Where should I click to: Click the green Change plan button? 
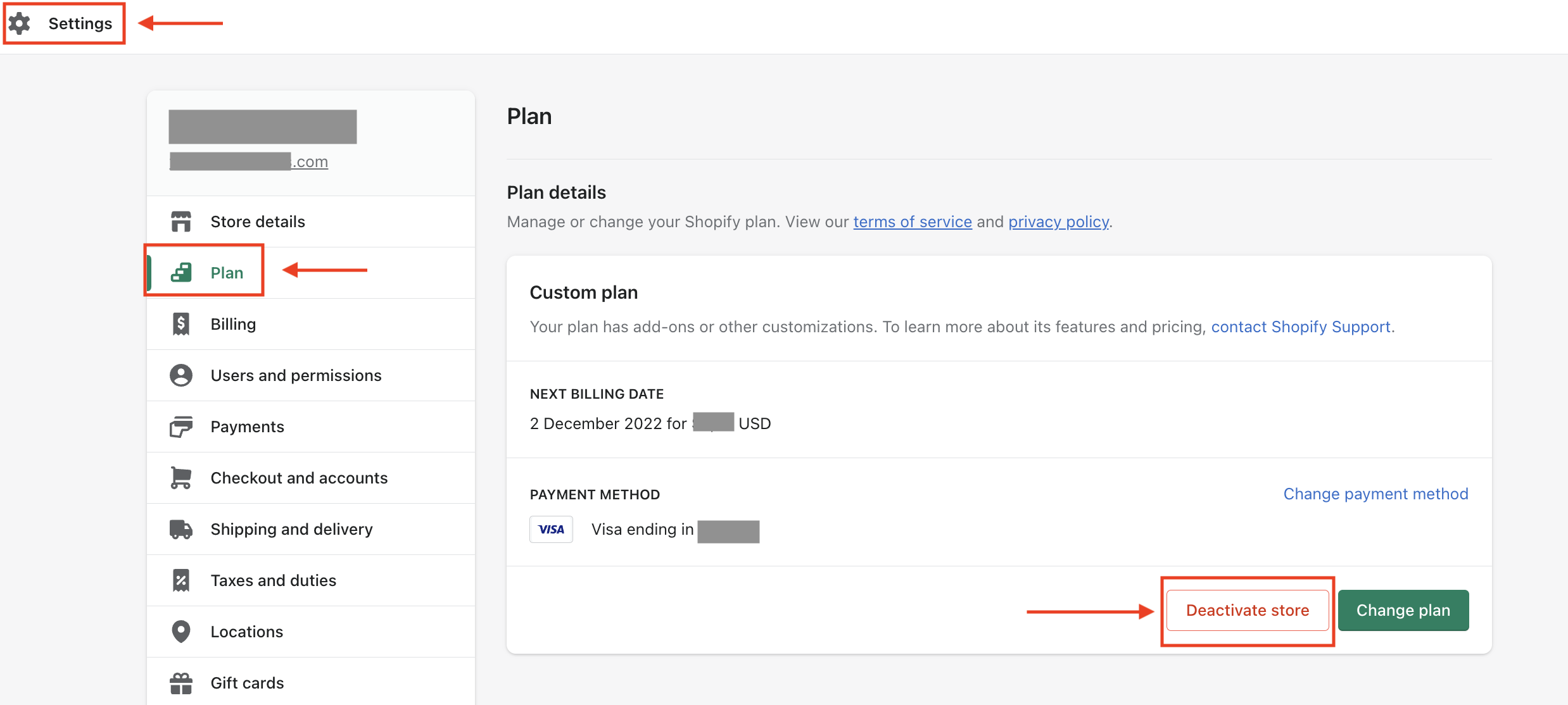[1403, 610]
